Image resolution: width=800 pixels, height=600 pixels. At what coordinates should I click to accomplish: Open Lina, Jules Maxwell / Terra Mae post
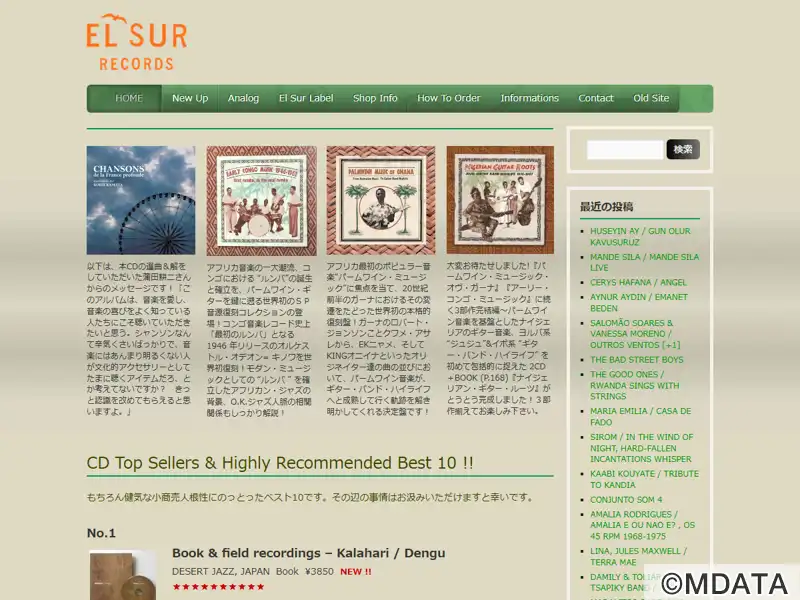click(638, 557)
